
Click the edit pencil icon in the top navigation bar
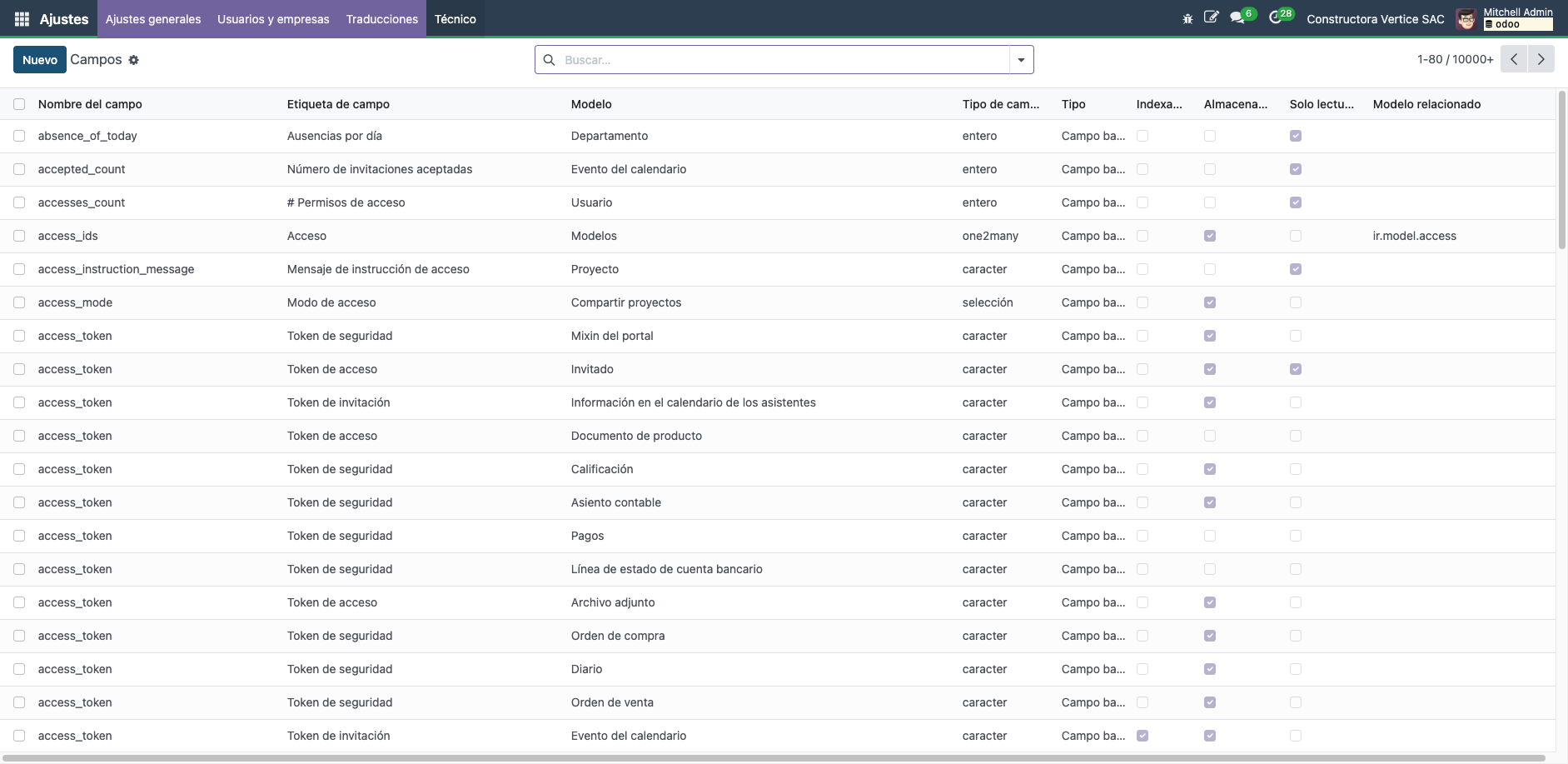click(1212, 17)
